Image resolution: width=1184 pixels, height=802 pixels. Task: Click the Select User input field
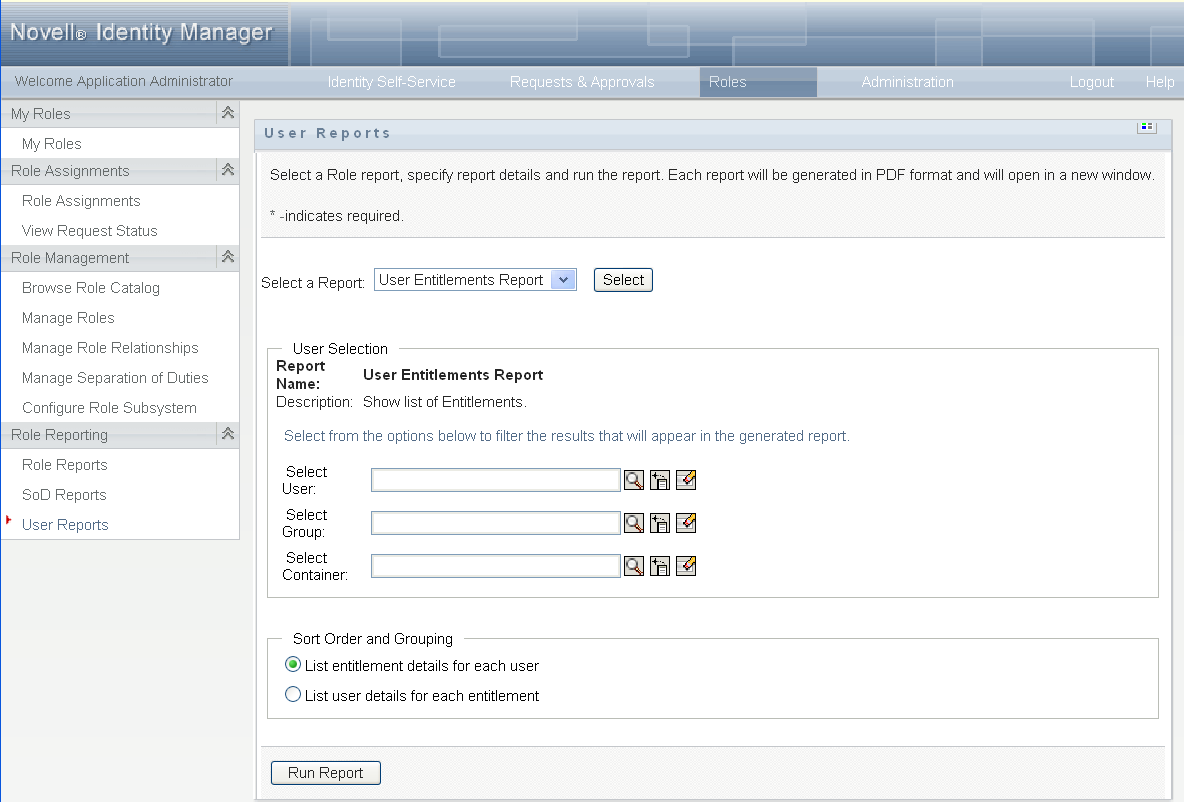[x=496, y=480]
